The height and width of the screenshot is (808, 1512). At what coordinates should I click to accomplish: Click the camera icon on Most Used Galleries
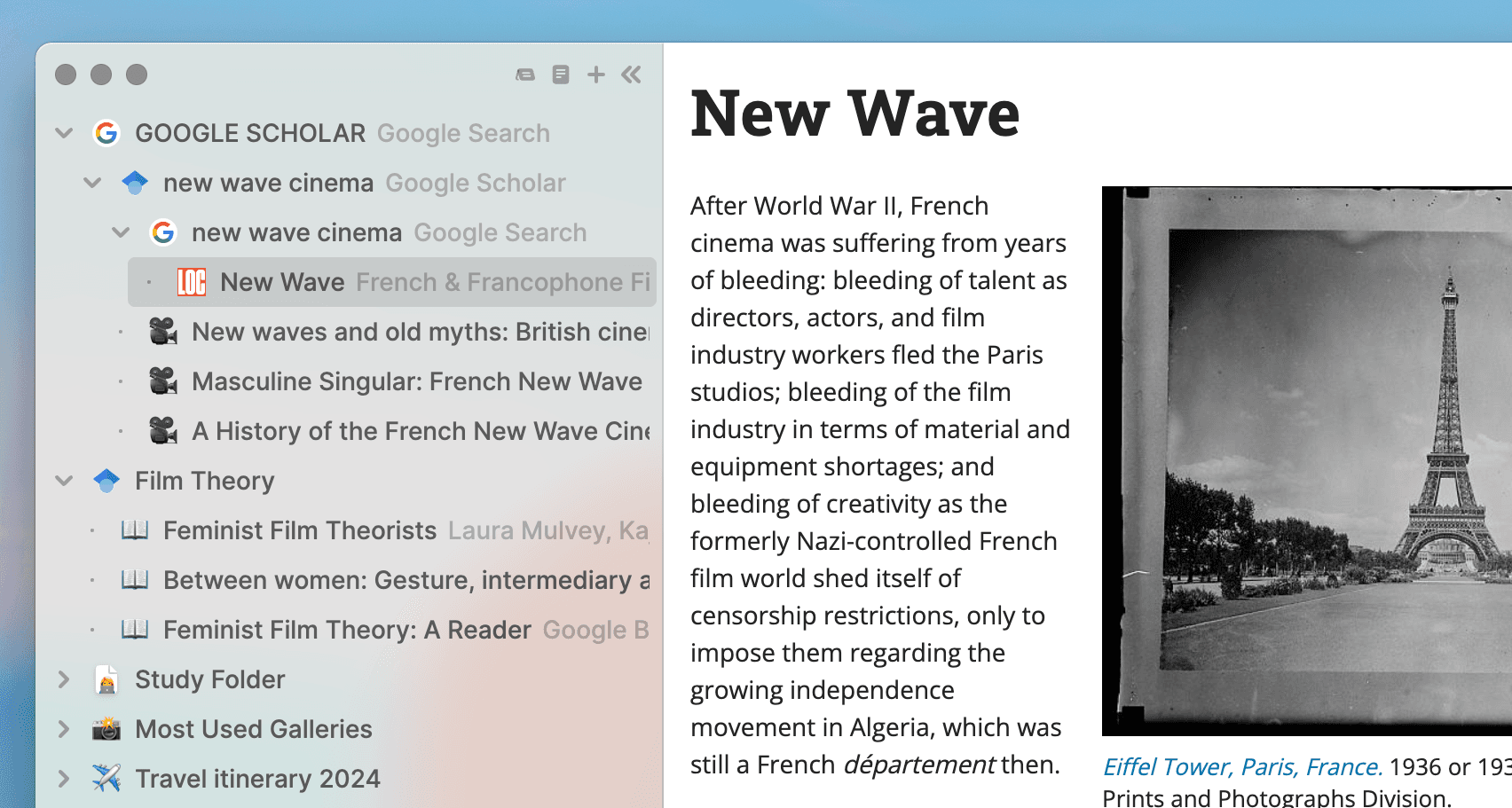106,728
